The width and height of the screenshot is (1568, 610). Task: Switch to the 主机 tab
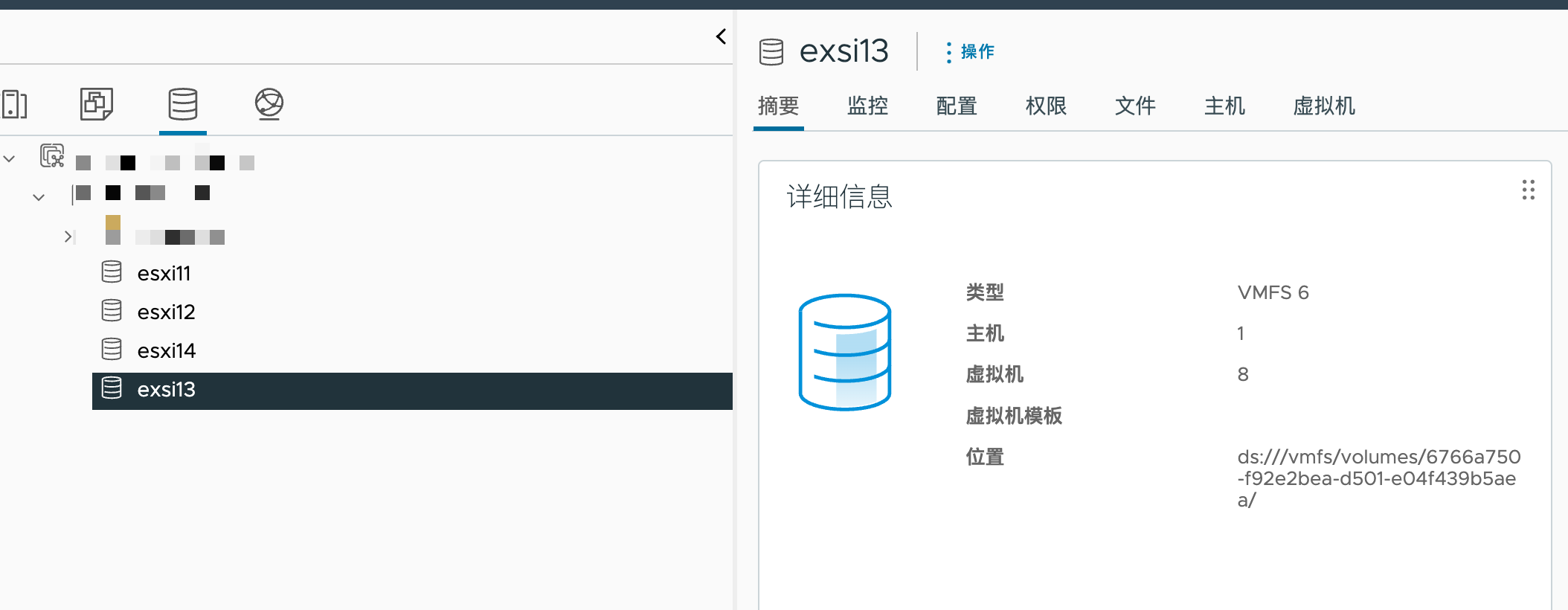coord(1224,106)
